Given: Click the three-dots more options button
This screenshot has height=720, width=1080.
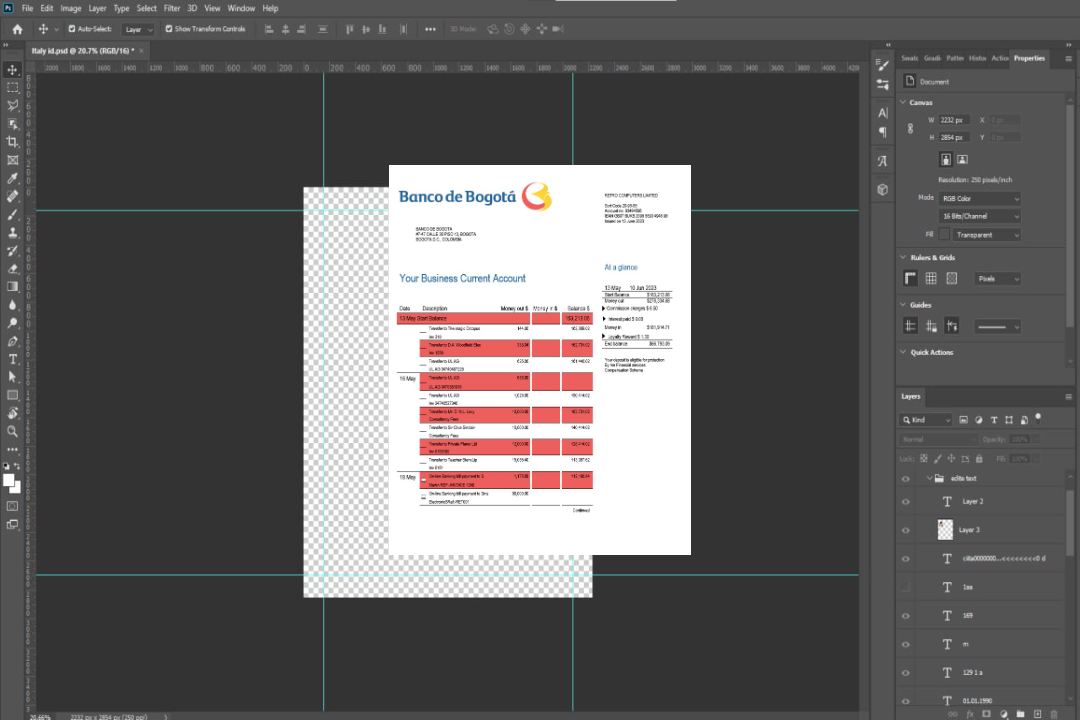Looking at the screenshot, I should coord(430,29).
